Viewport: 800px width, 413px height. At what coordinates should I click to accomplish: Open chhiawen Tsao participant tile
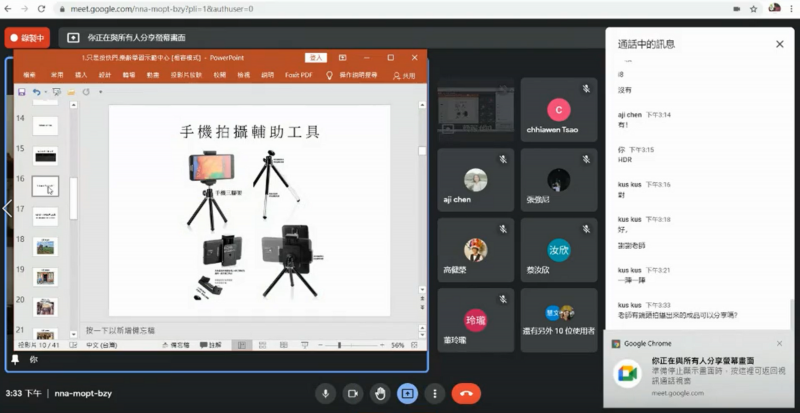coord(559,111)
